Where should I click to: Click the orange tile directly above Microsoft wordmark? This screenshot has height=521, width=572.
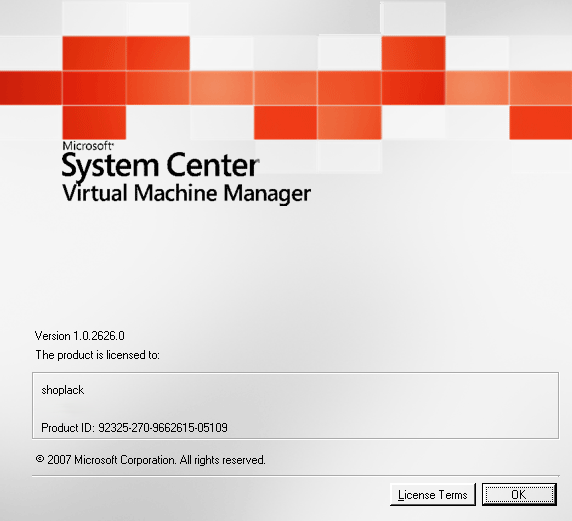[94, 123]
